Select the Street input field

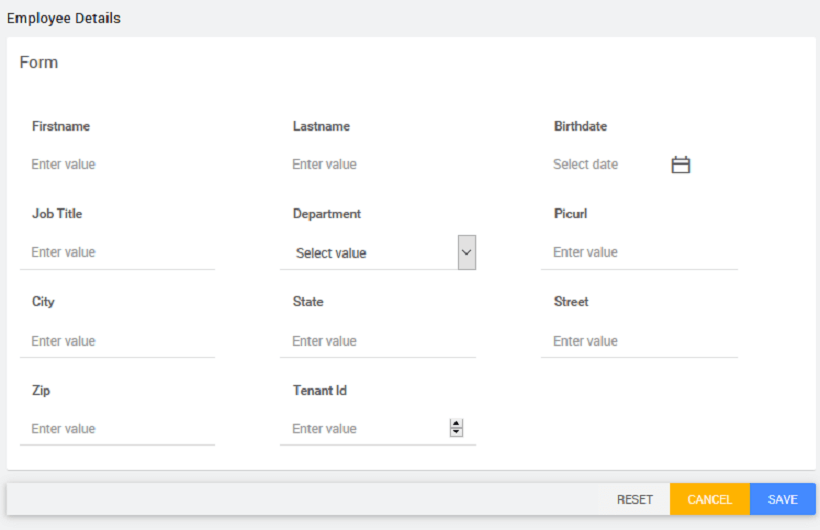tap(639, 341)
